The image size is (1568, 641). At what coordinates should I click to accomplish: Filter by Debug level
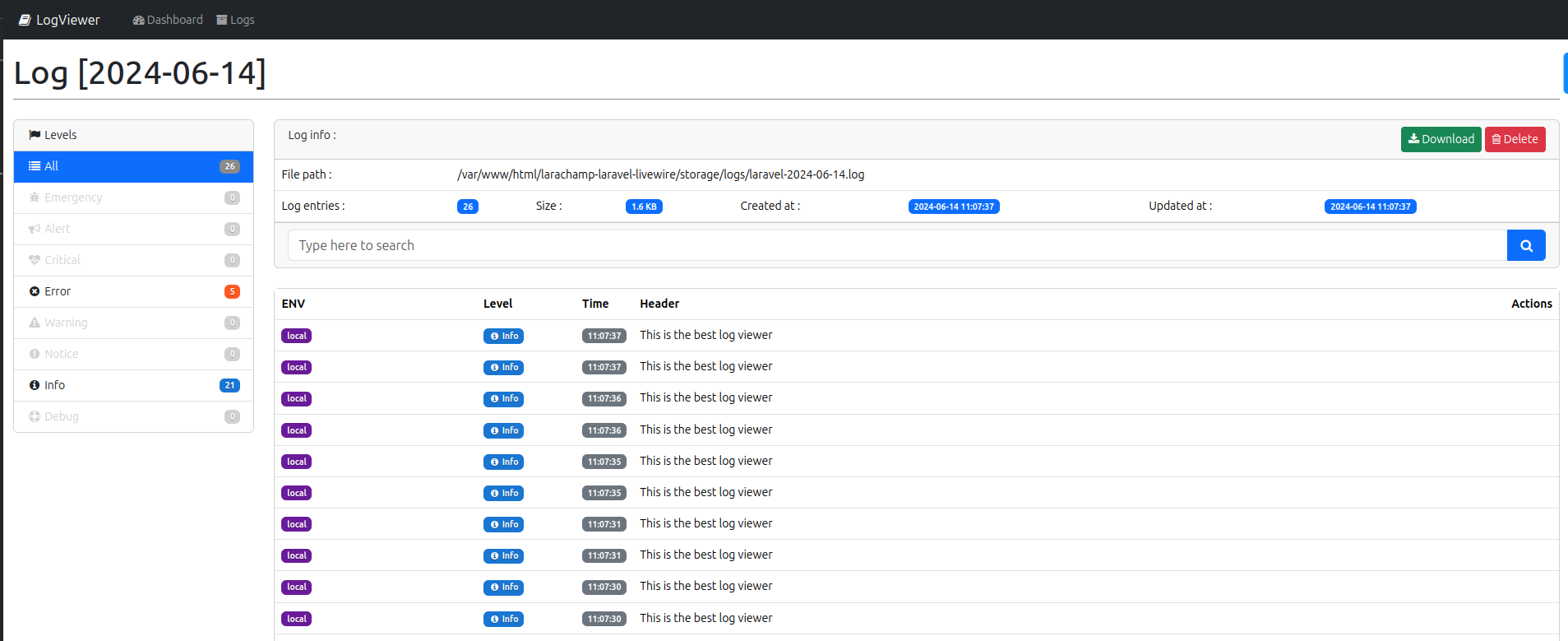(x=133, y=416)
